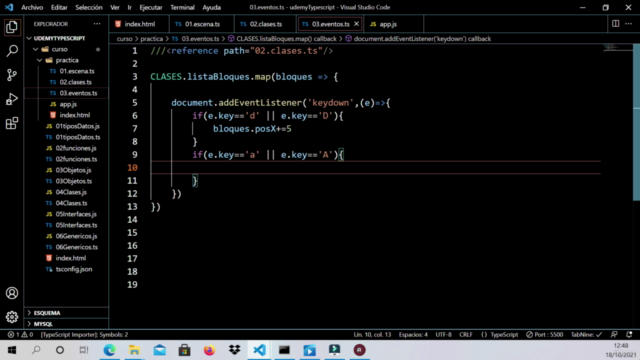Change encoding via UTF-8 status item
Screen dimensions: 640x360
click(x=443, y=335)
